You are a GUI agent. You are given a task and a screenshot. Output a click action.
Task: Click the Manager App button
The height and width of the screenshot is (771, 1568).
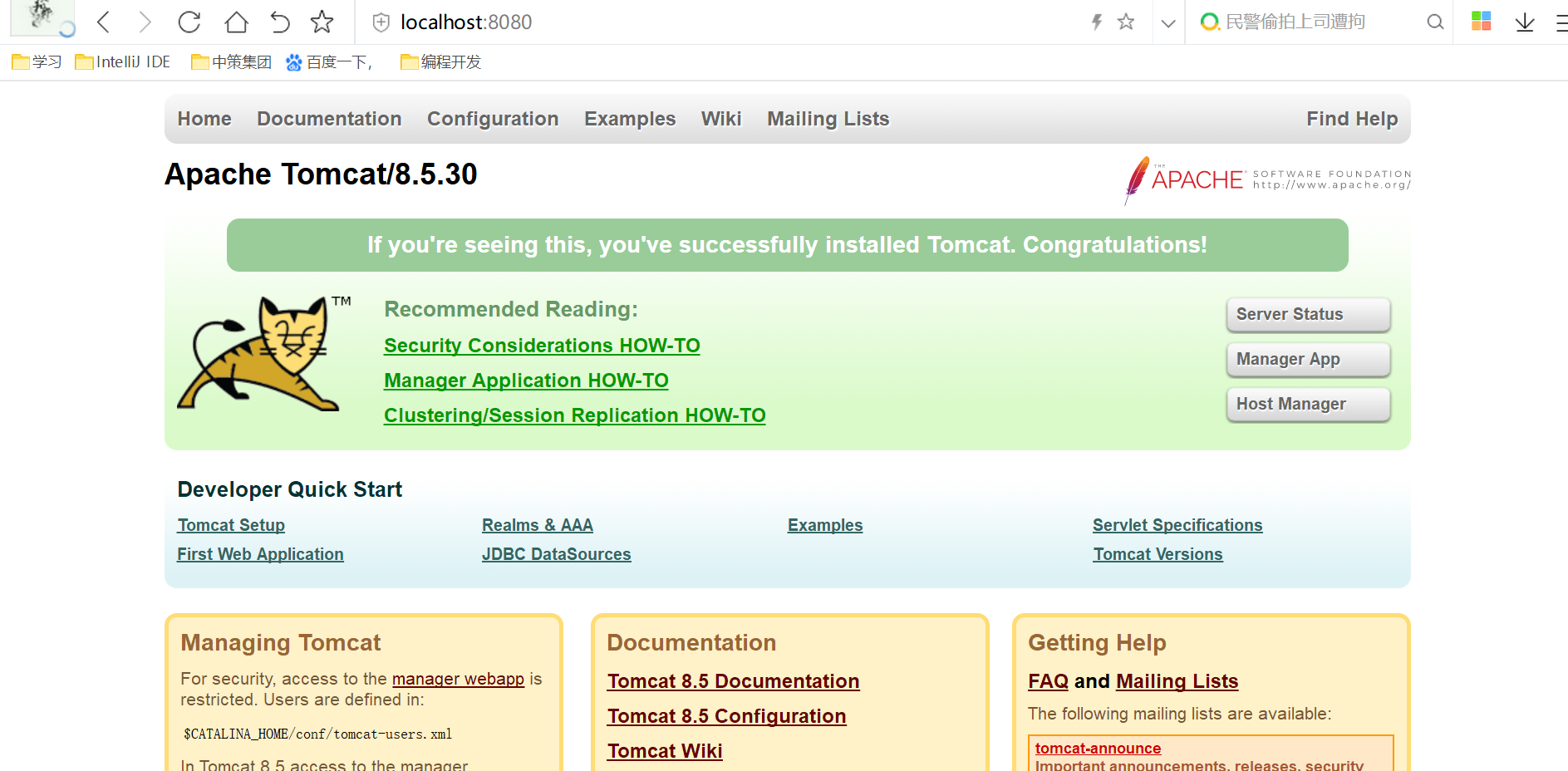click(x=1308, y=359)
